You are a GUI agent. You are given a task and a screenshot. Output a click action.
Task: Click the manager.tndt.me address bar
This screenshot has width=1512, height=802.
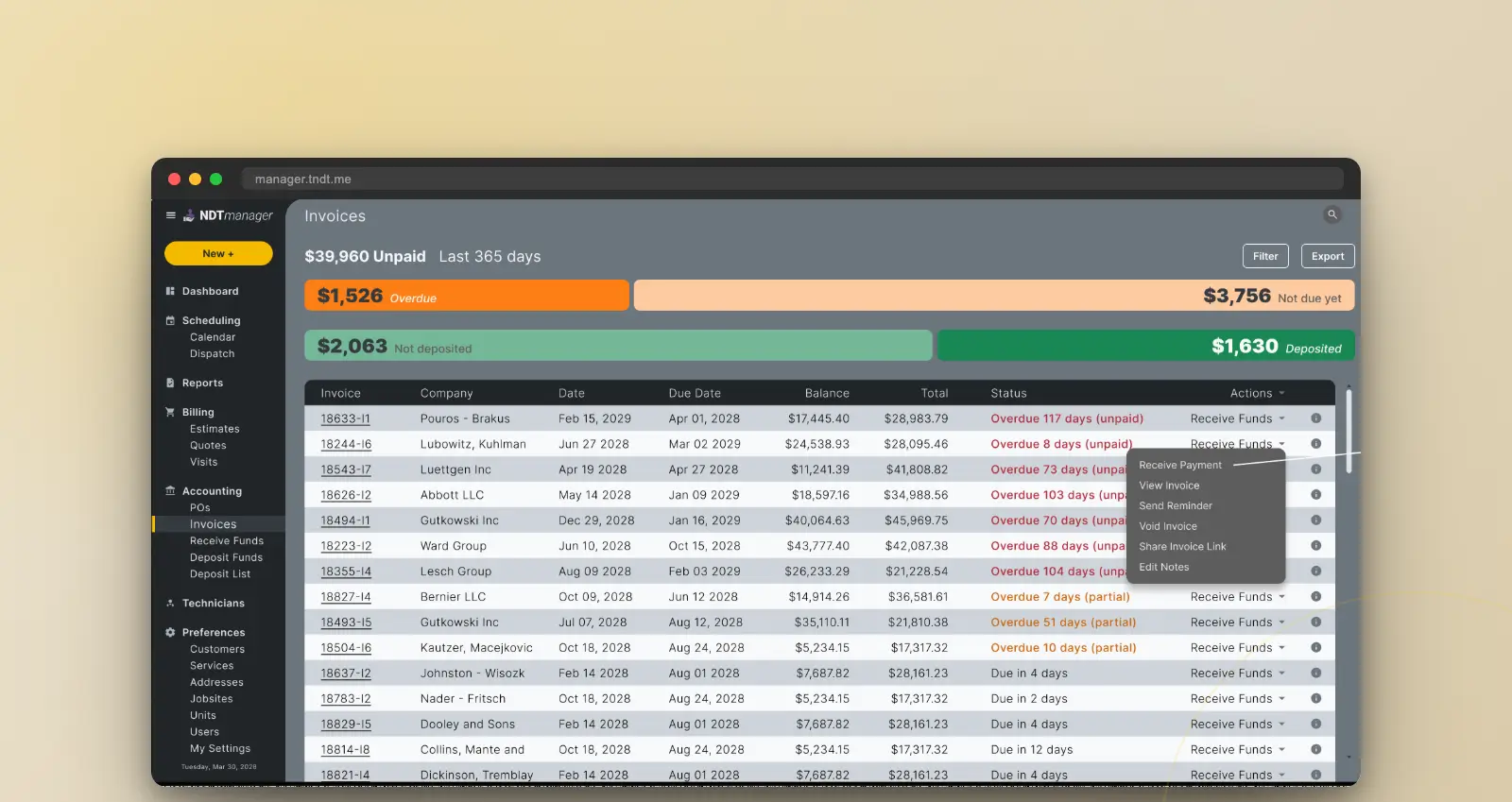tap(793, 179)
